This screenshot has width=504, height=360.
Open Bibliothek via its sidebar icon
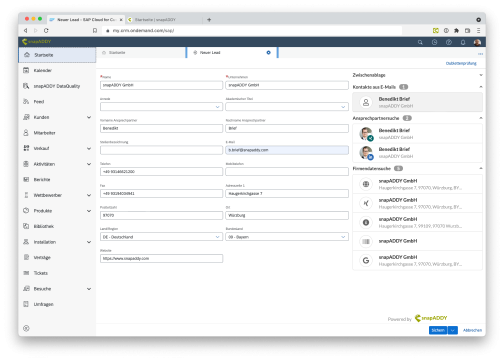[x=26, y=226]
